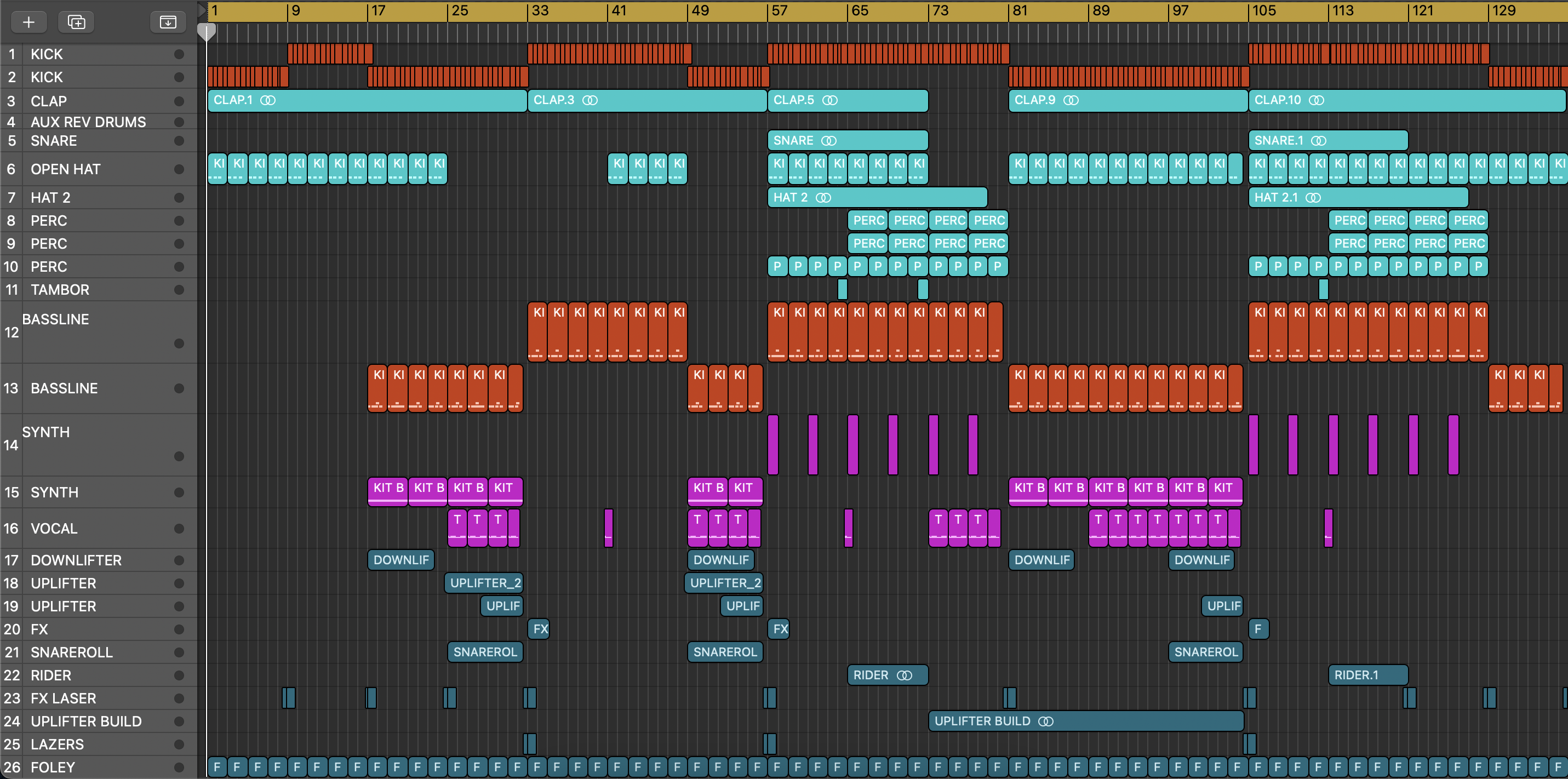
Task: Click the loop icon on HAT 2 region
Action: (823, 198)
